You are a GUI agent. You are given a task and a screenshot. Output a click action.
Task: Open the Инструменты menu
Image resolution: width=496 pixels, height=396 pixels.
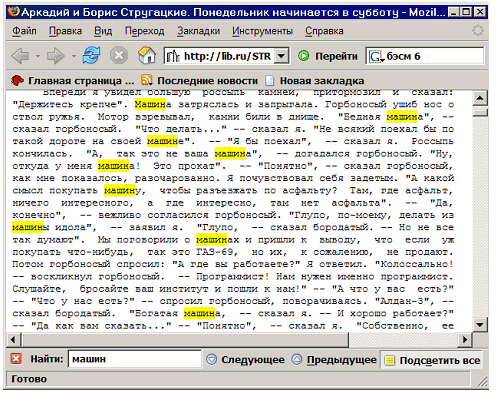click(x=262, y=31)
